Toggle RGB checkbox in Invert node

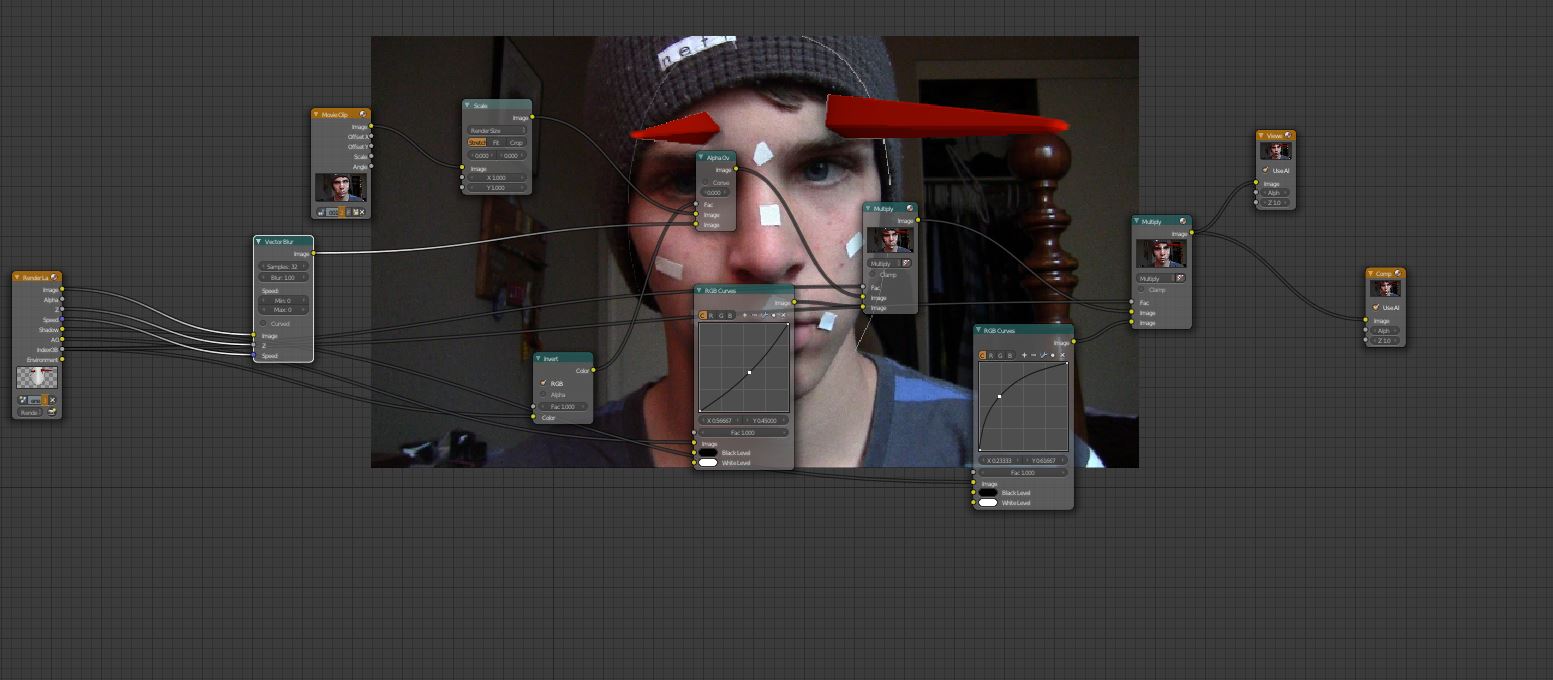543,383
